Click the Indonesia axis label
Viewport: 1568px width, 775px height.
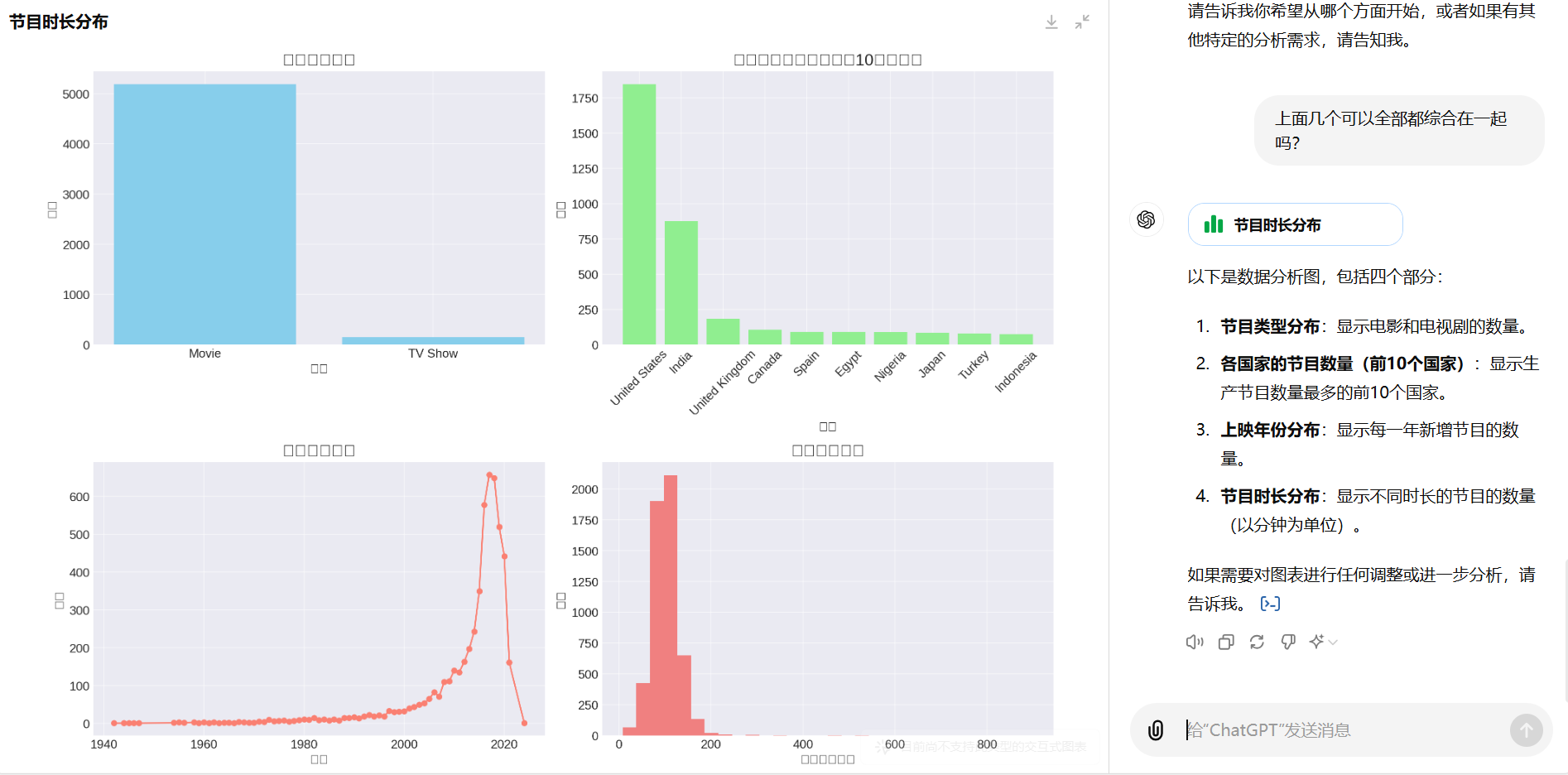pos(1015,371)
